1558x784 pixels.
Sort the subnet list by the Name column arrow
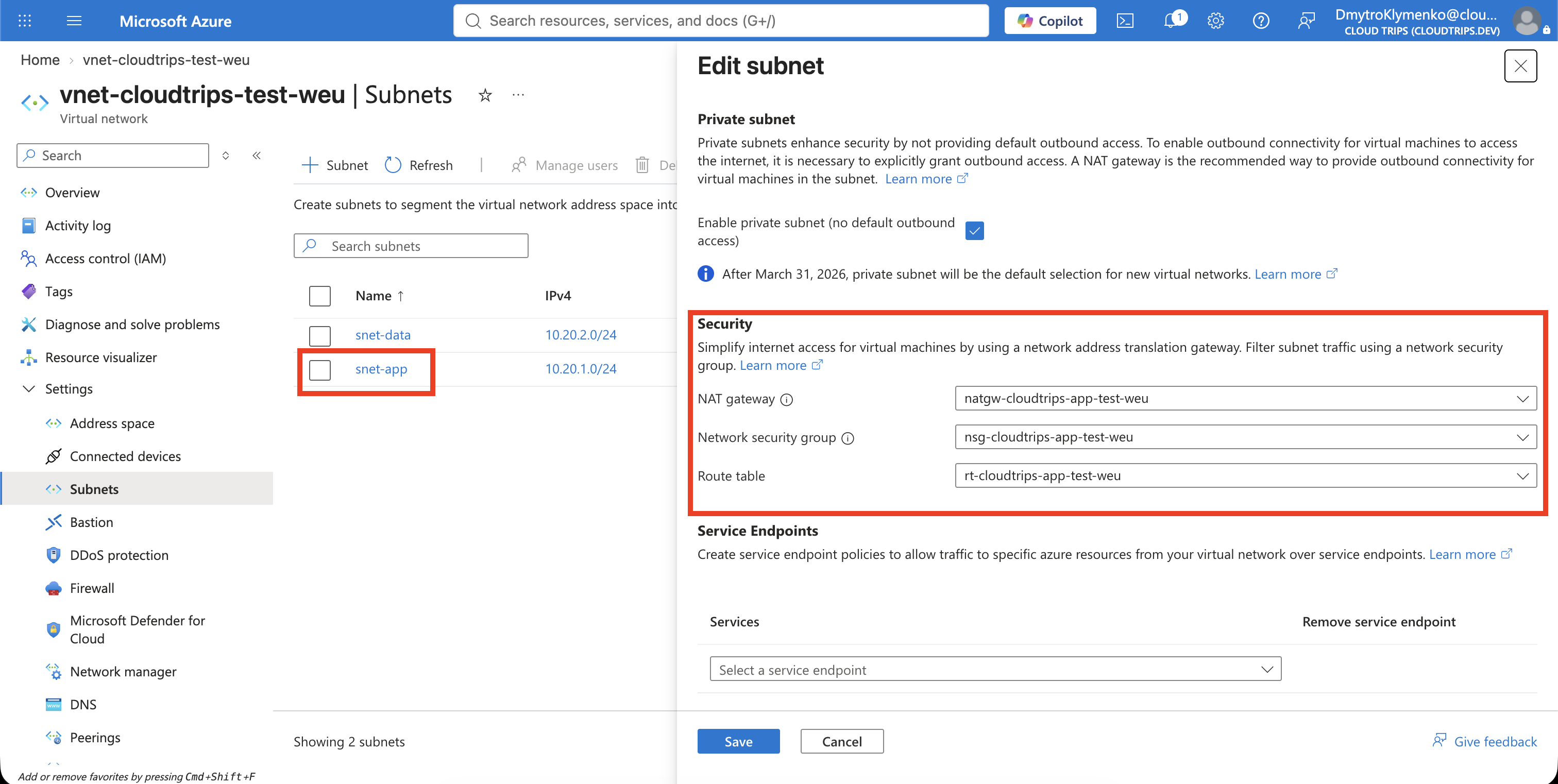click(400, 296)
